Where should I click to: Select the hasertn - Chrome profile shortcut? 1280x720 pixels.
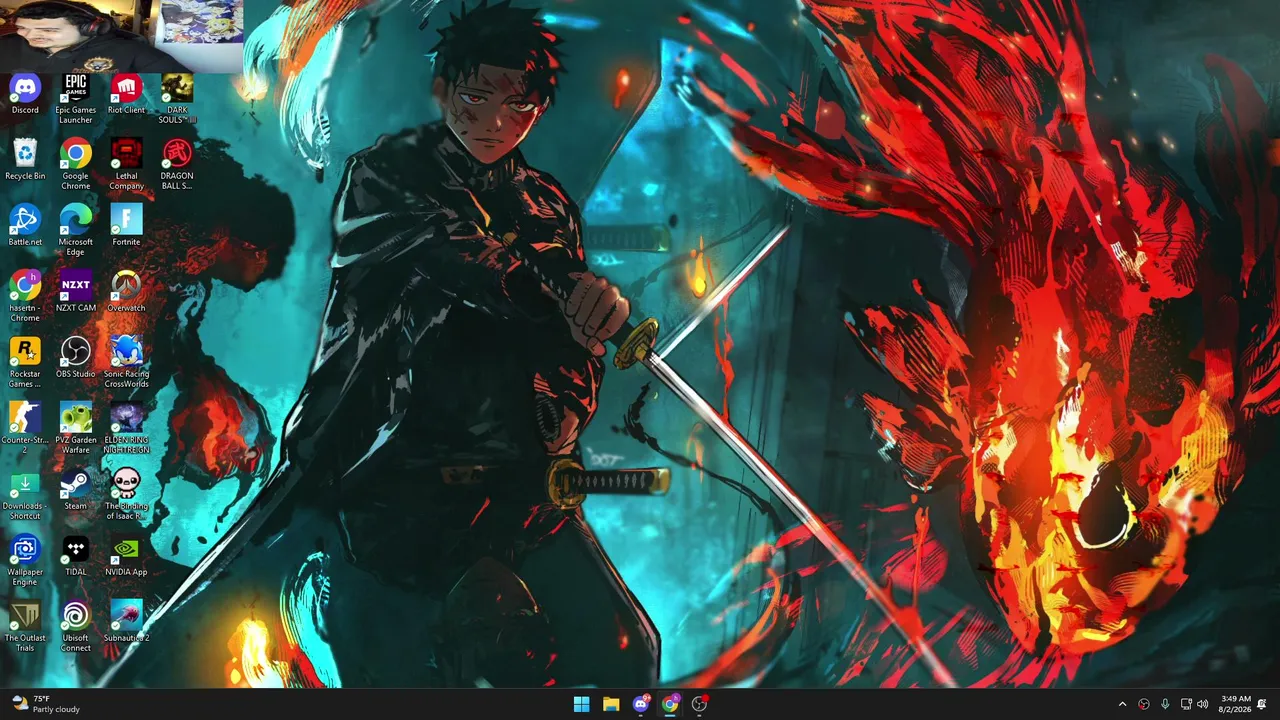25,297
